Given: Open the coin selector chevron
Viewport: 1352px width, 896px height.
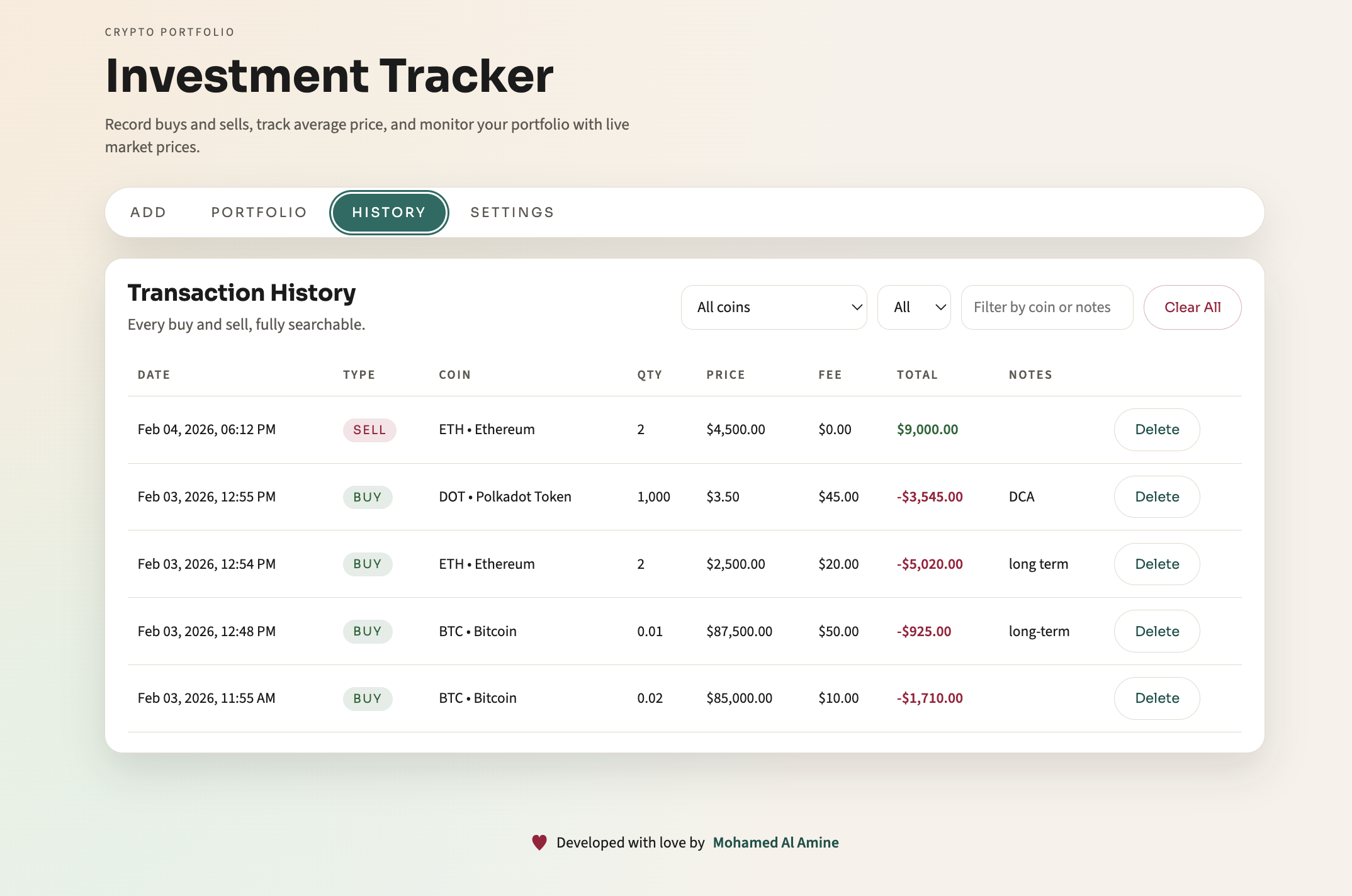Looking at the screenshot, I should click(856, 307).
